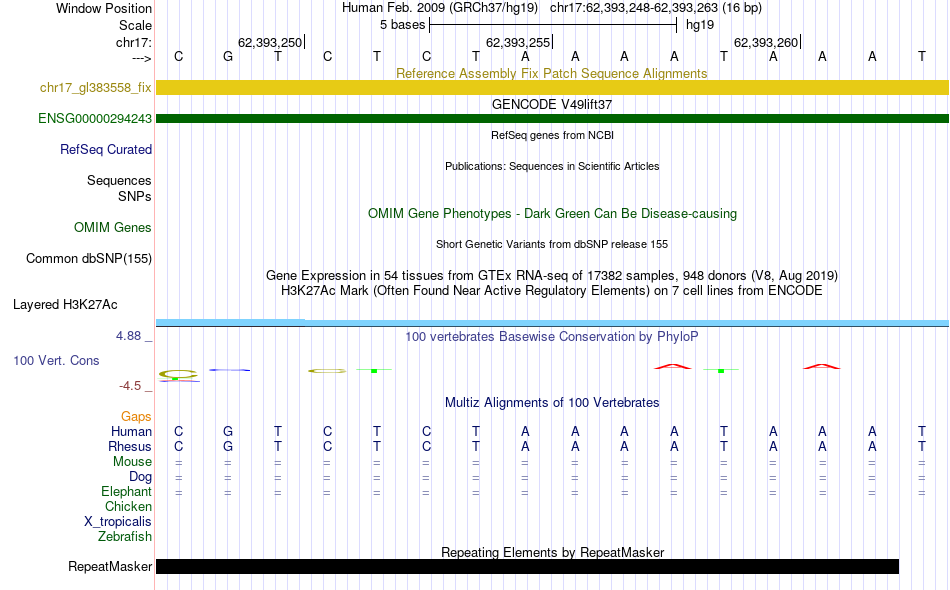Click the Zebrafish species row label
The image size is (950, 590).
125,536
